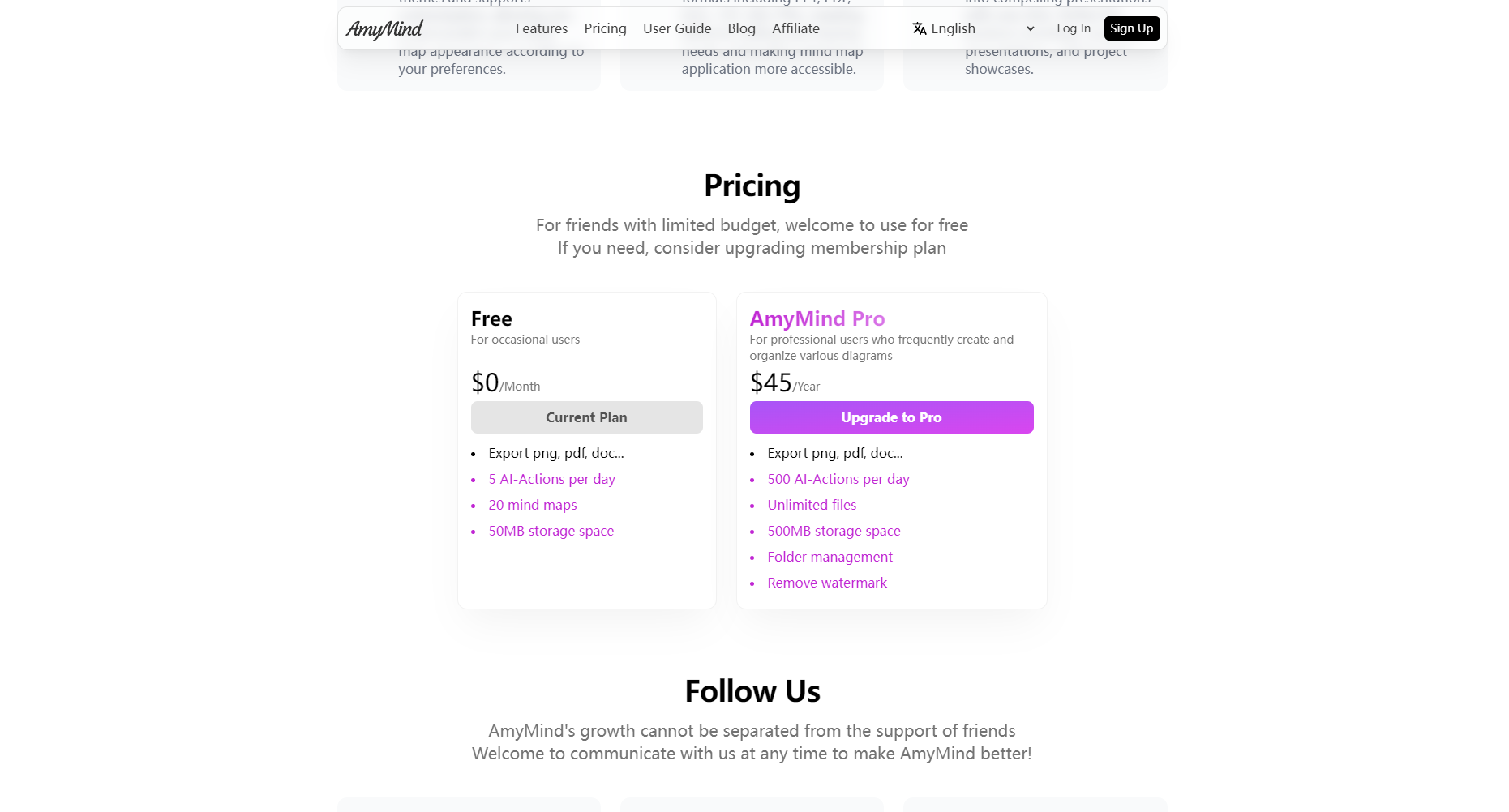Click the AmyMind logo
1509x812 pixels.
pos(384,29)
